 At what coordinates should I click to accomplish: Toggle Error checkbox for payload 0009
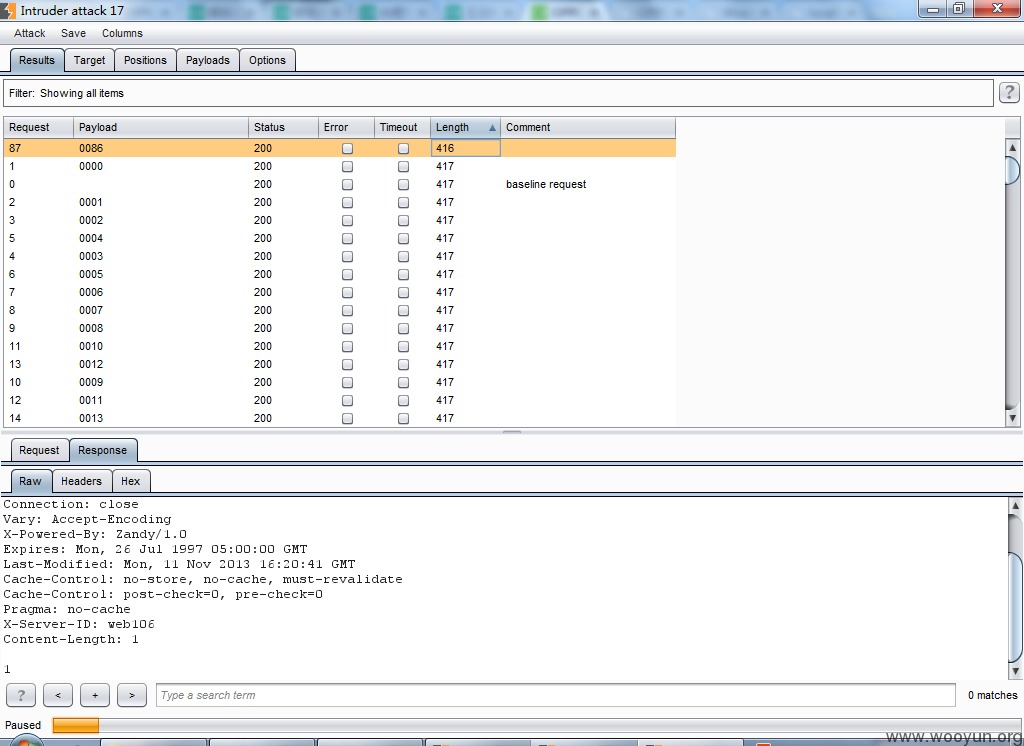point(347,382)
